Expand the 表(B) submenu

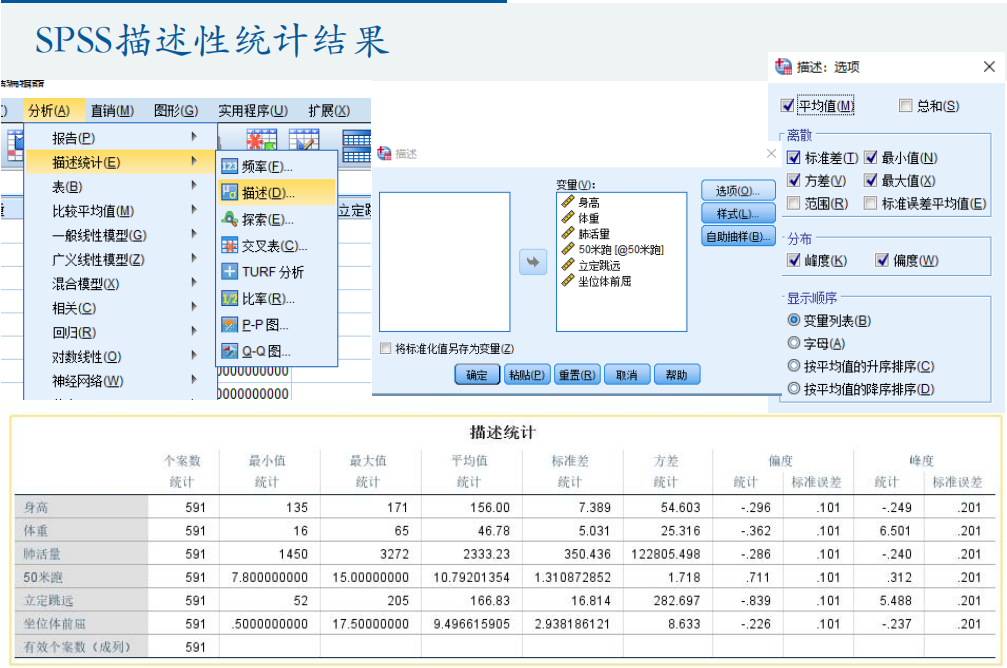coord(119,186)
